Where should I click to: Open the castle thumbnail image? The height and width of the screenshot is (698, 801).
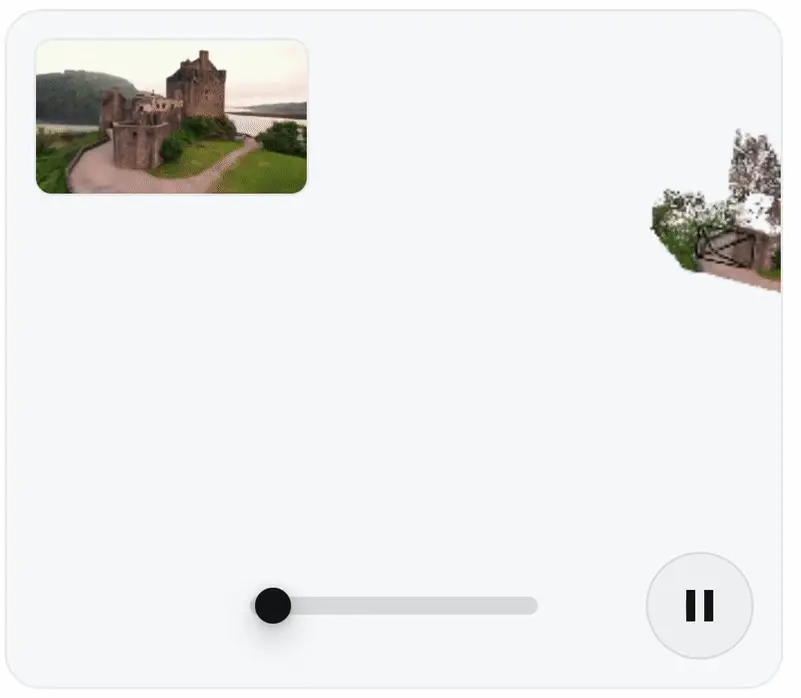click(x=172, y=117)
